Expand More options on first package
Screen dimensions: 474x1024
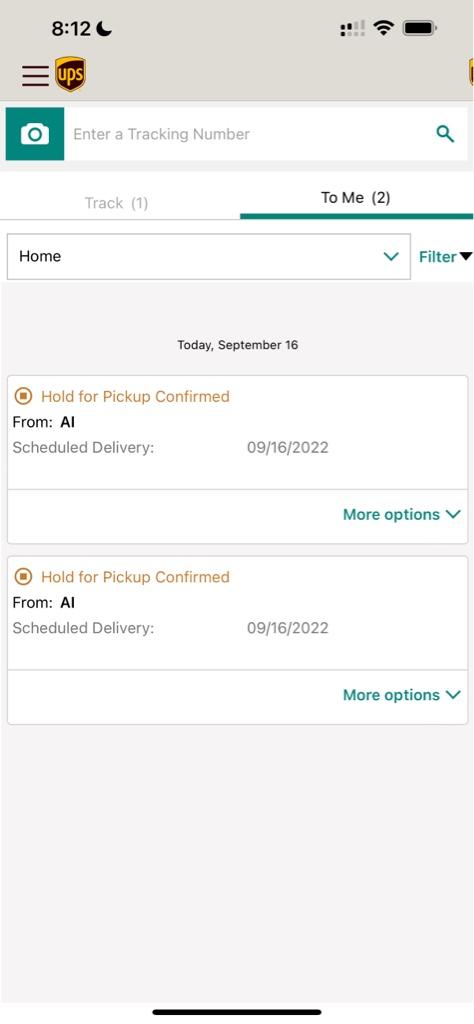(x=402, y=515)
